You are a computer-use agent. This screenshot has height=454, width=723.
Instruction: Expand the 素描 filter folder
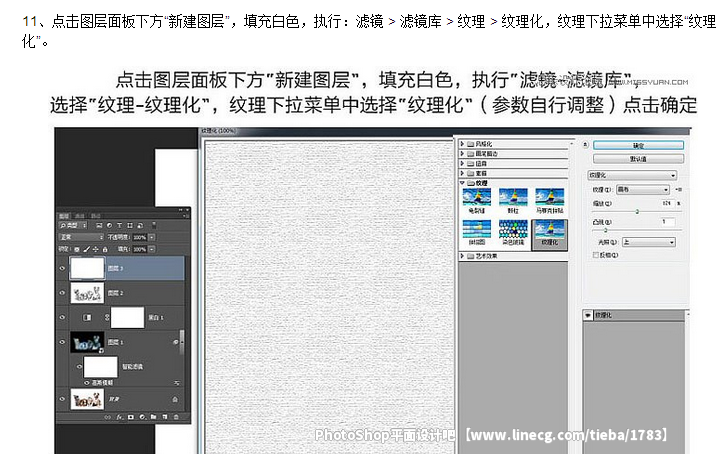(462, 173)
